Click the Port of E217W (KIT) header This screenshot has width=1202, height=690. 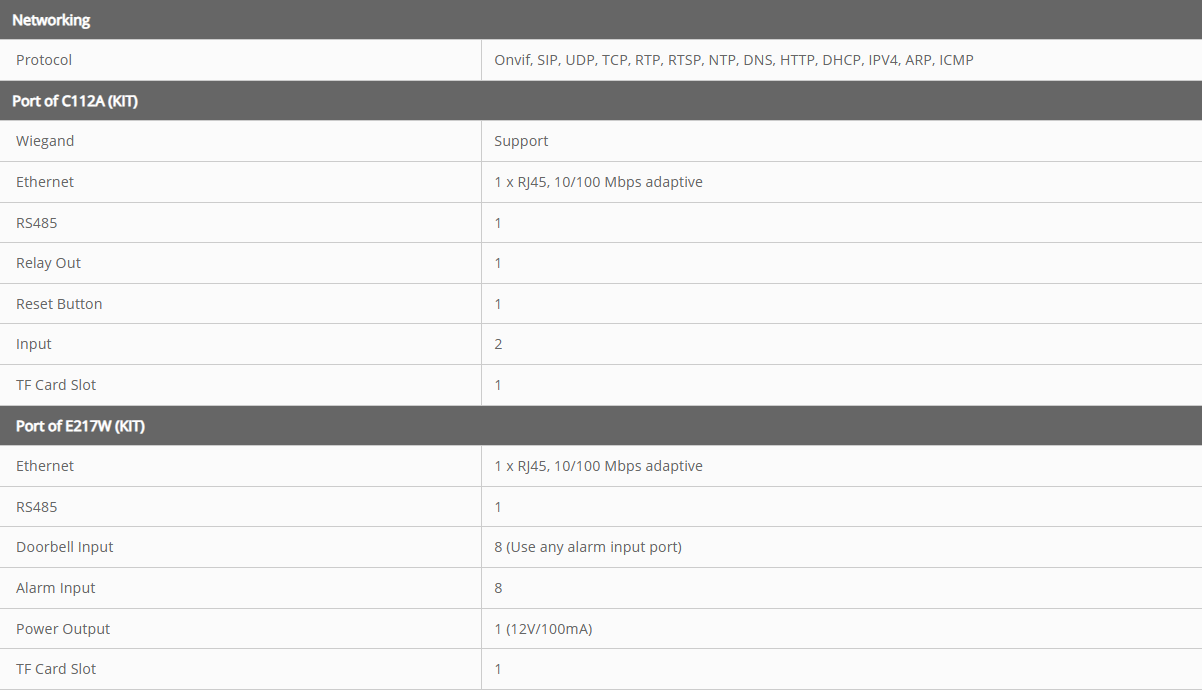click(x=601, y=426)
